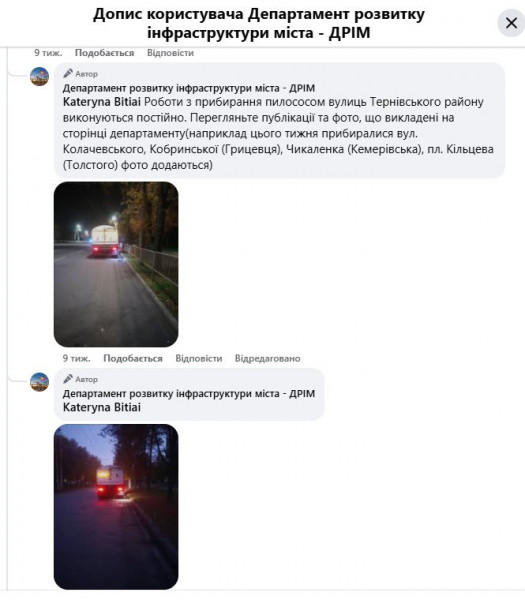The width and height of the screenshot is (525, 600).
Task: Close the post dialog with X button
Action: point(511,23)
